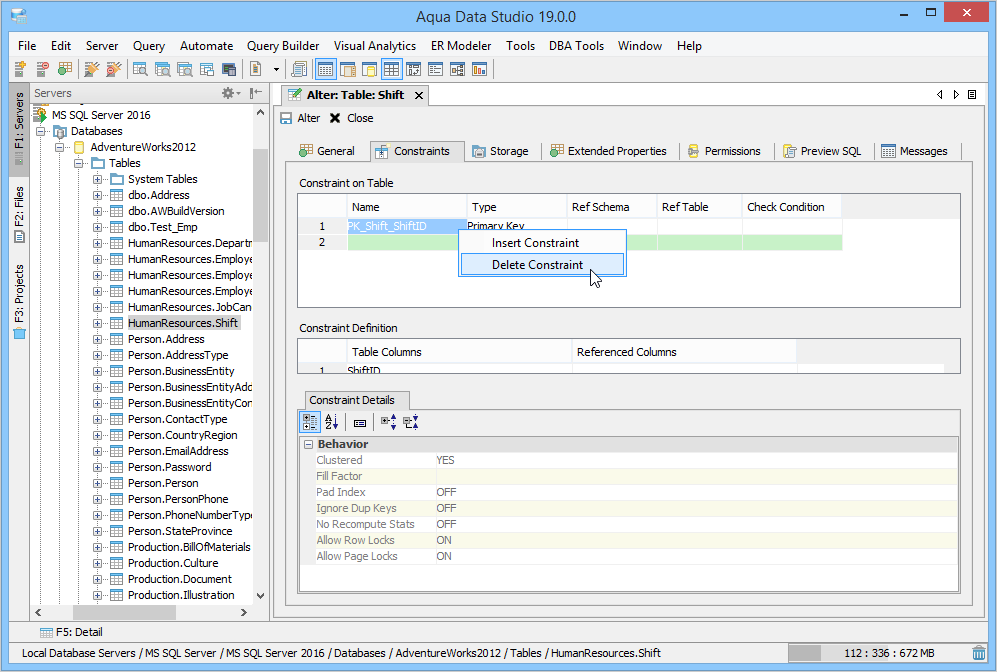Expand the Person.Address table node
This screenshot has height=672, width=997.
(x=98, y=339)
